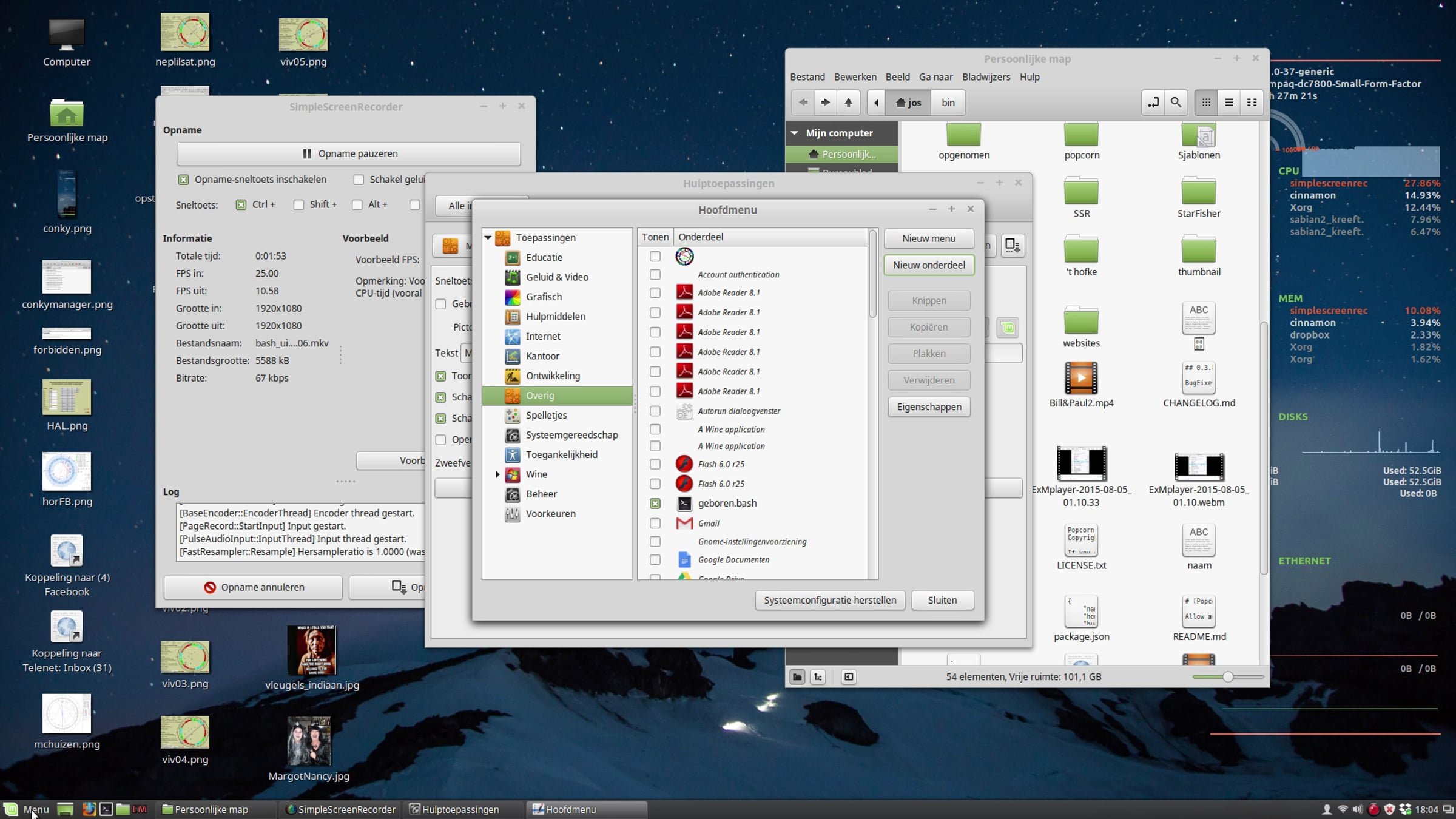
Task: Toggle location entry icon in file manager
Action: [1153, 103]
